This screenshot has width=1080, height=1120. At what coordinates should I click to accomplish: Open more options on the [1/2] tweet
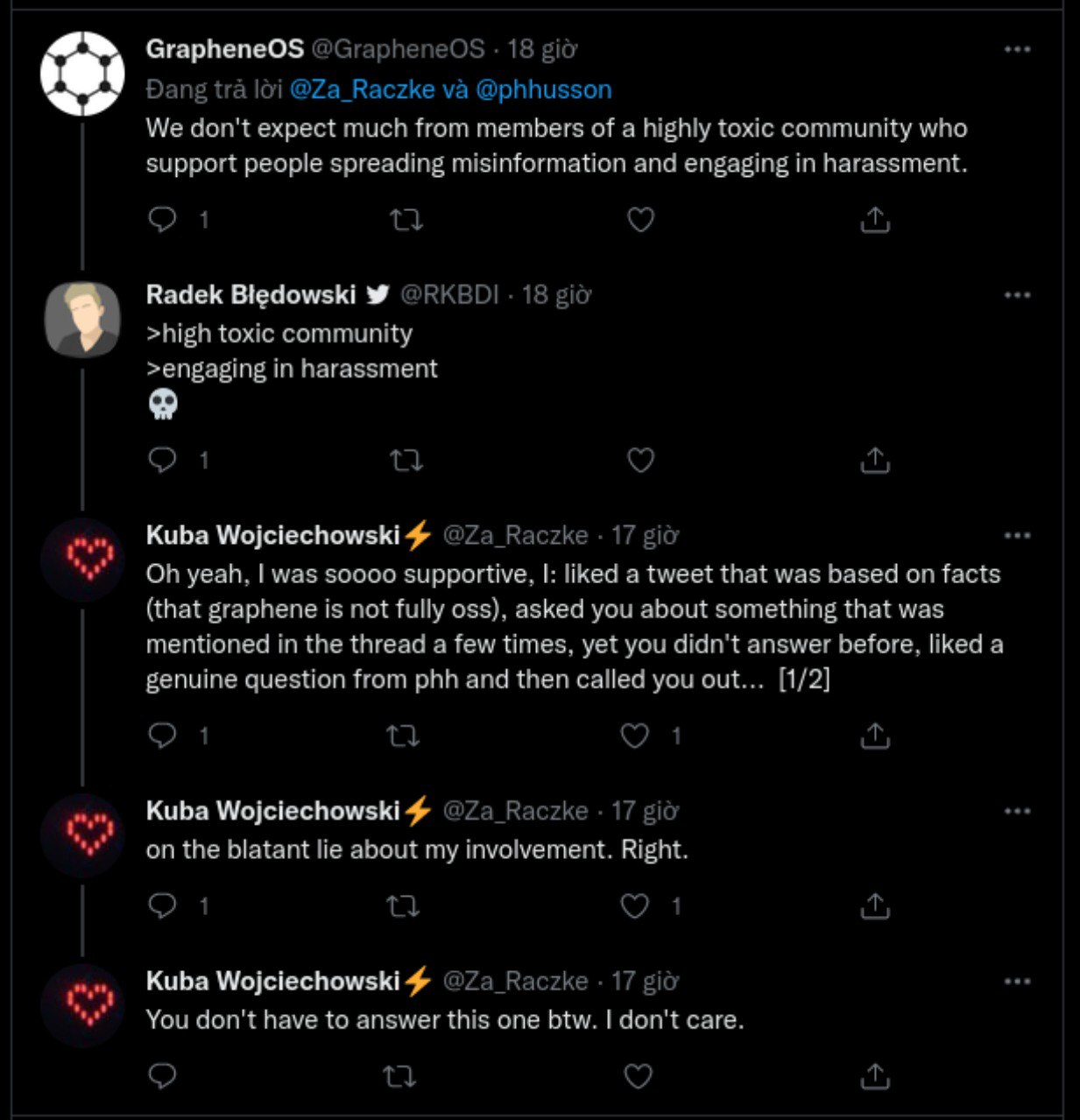[x=1017, y=536]
